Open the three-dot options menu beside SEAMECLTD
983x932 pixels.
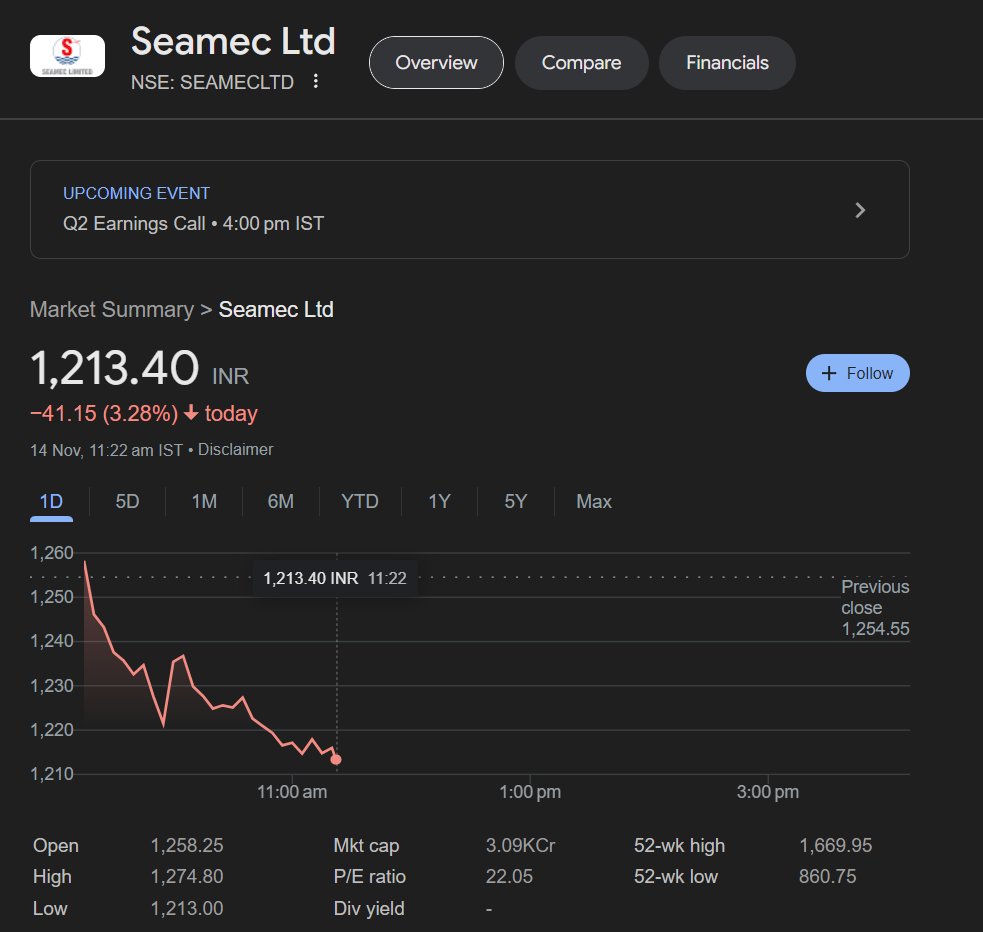coord(315,81)
